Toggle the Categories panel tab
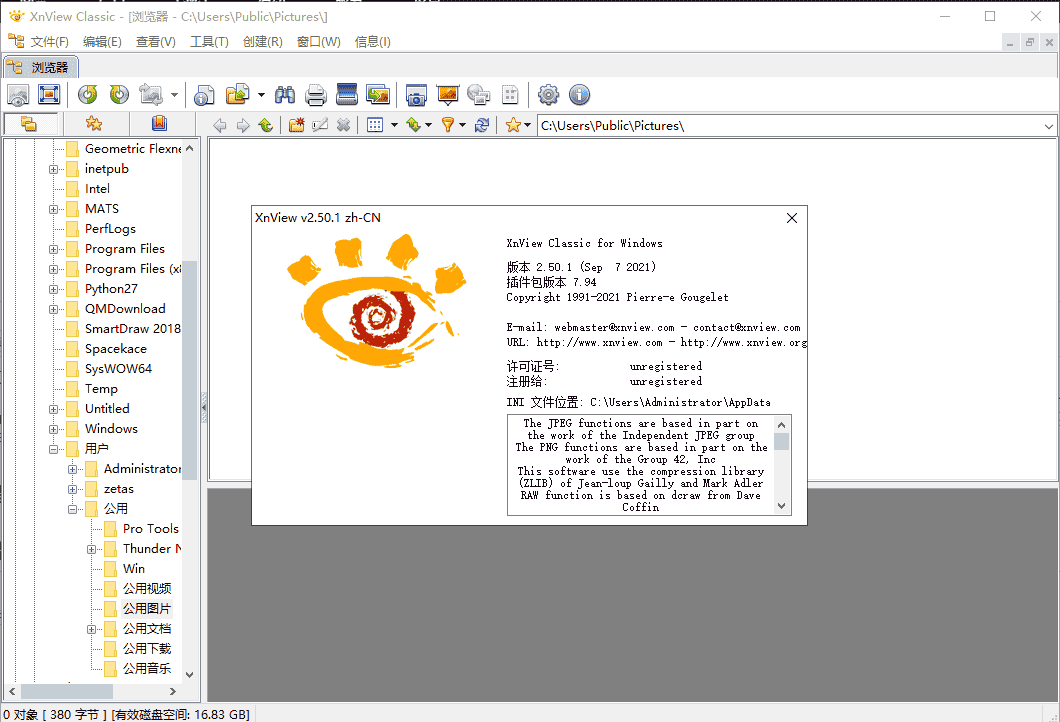 [159, 125]
